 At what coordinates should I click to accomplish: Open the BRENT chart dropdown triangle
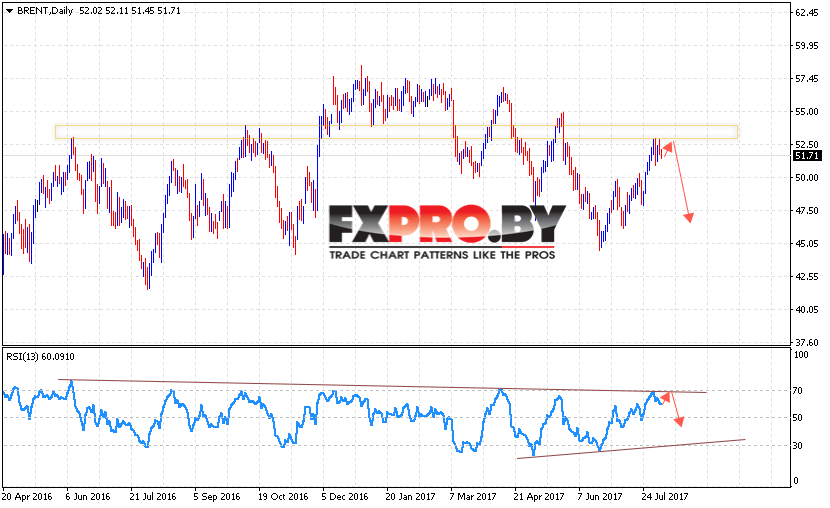tap(10, 11)
